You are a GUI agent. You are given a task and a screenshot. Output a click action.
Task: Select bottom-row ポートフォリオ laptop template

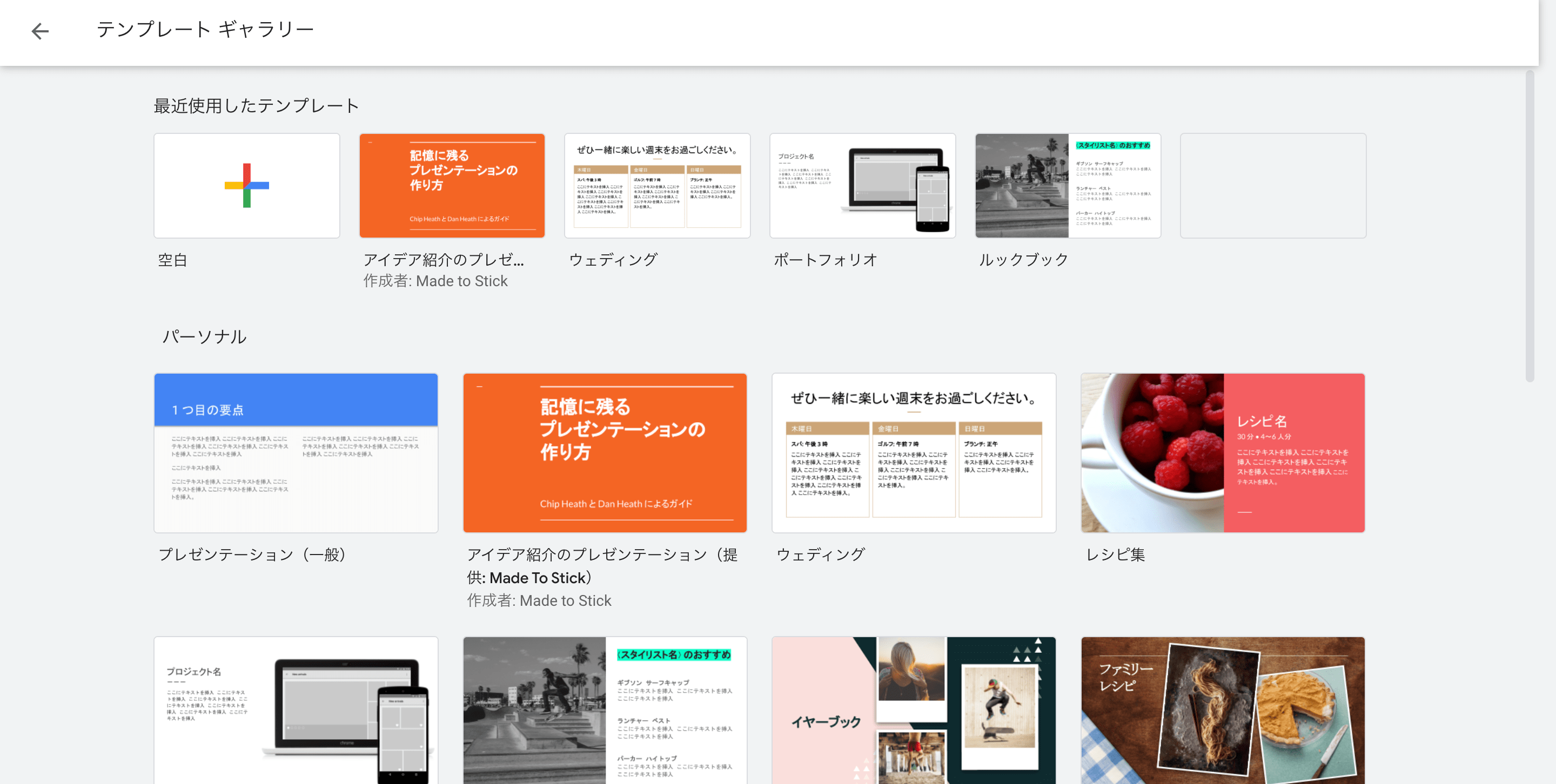pyautogui.click(x=296, y=711)
